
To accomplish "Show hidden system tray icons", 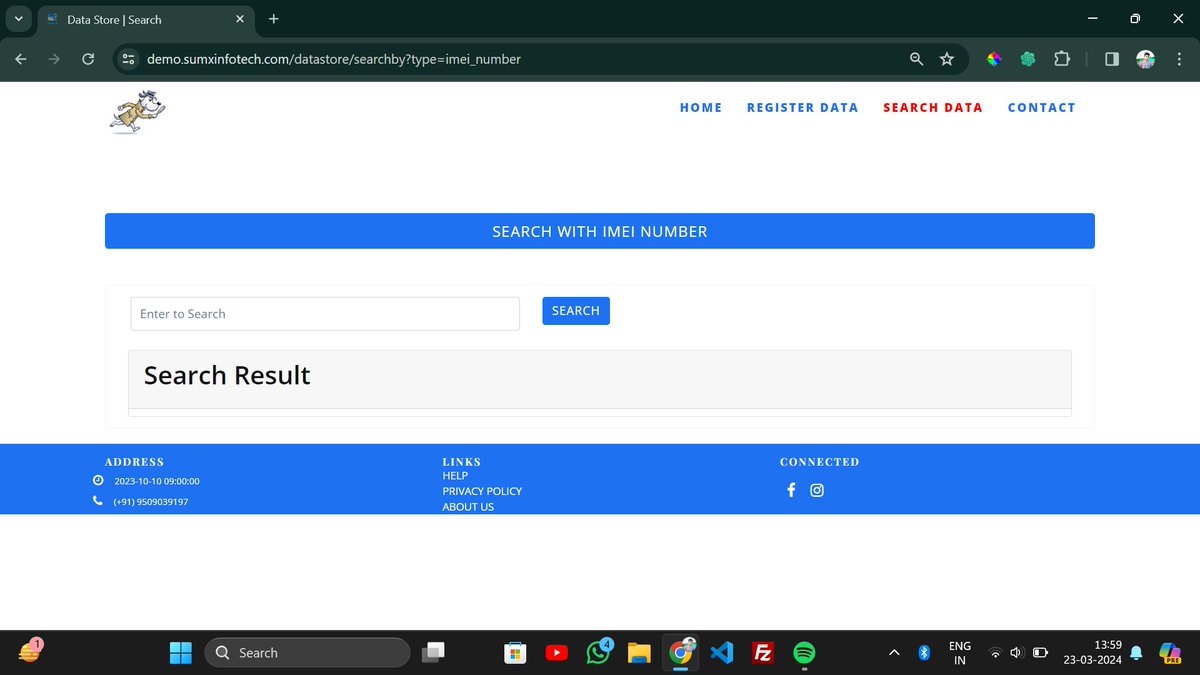I will (x=894, y=653).
